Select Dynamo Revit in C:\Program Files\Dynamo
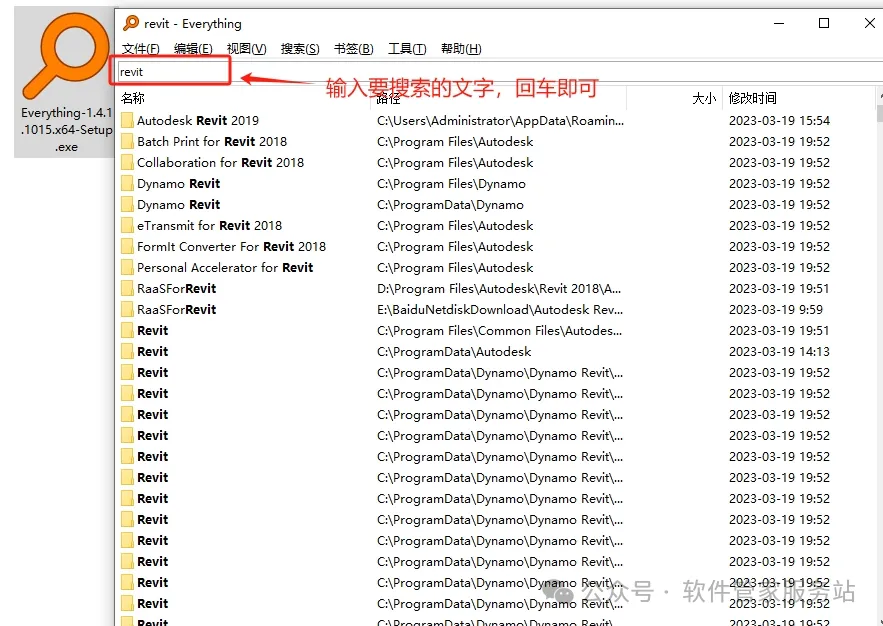The width and height of the screenshot is (883, 626). click(179, 184)
